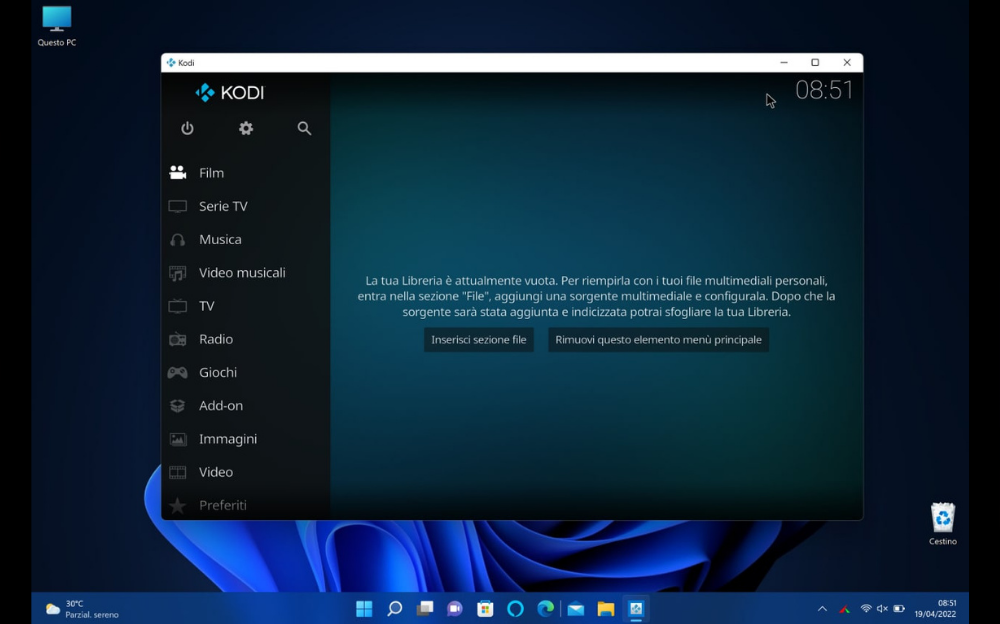Viewport: 1000px width, 624px height.
Task: Open Teams chat taskbar icon
Action: (455, 609)
